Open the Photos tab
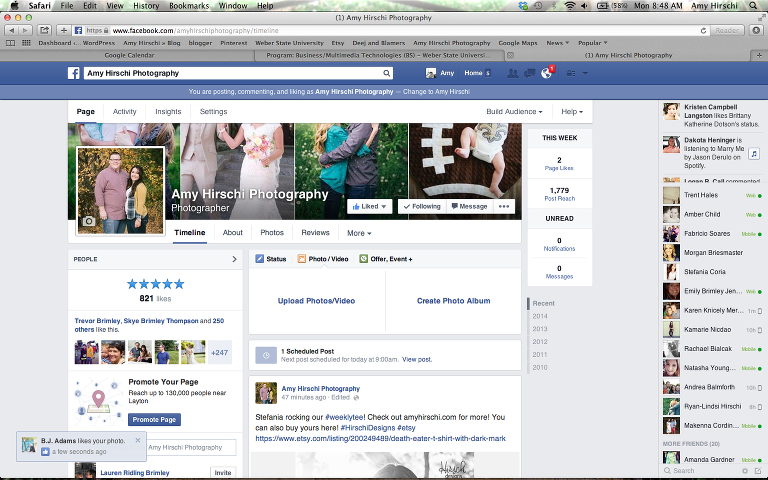 (x=272, y=233)
